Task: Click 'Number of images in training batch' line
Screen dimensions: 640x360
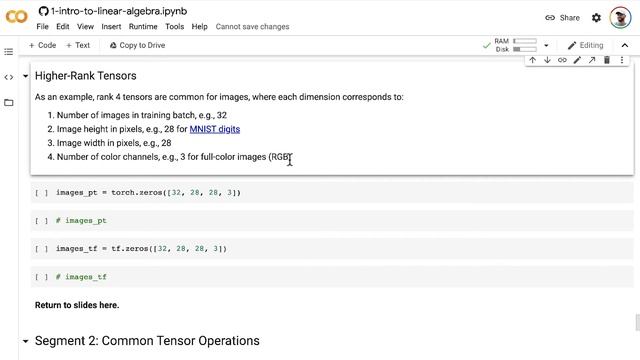Action: tap(142, 115)
